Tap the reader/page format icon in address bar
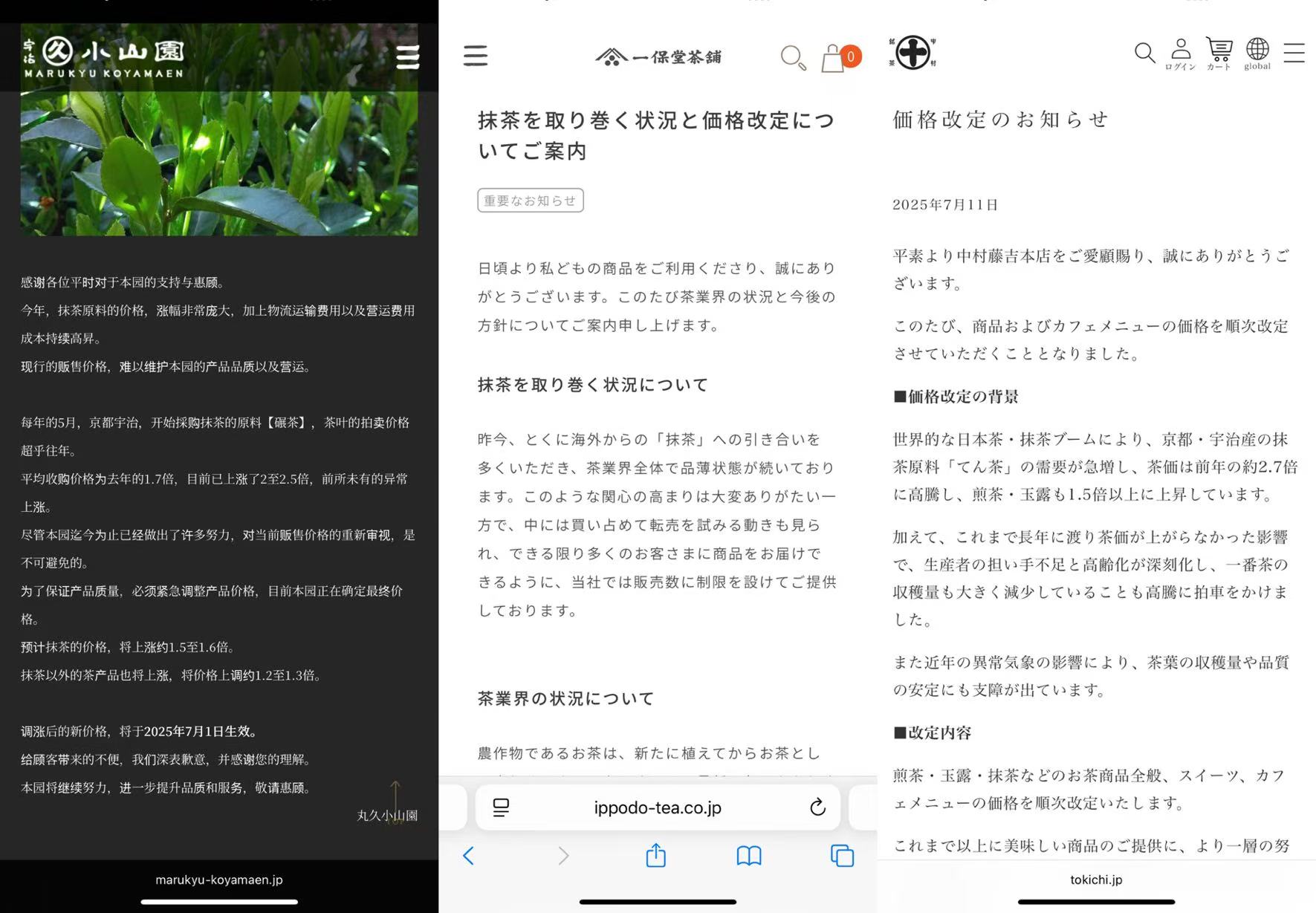This screenshot has height=913, width=1316. click(x=502, y=808)
